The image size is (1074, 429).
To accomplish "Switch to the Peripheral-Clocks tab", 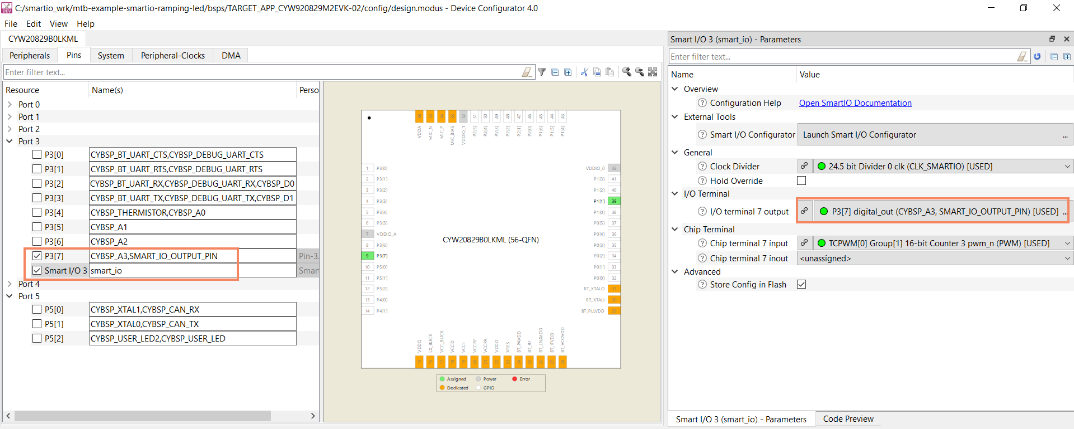I will click(x=173, y=56).
